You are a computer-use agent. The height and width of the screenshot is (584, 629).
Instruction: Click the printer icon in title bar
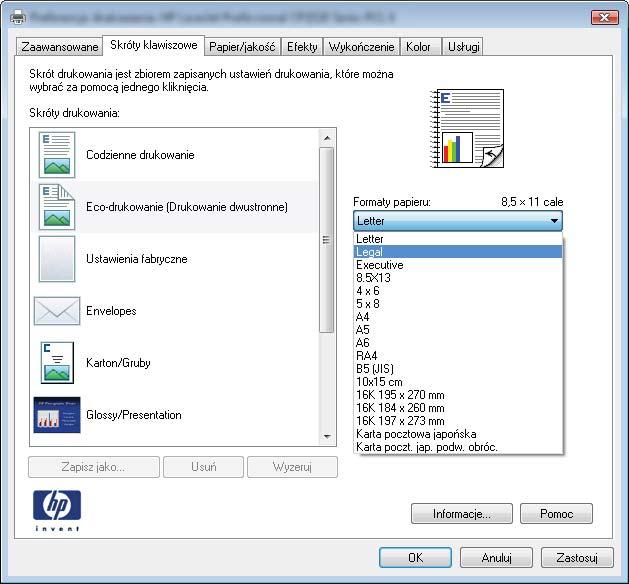coord(17,17)
